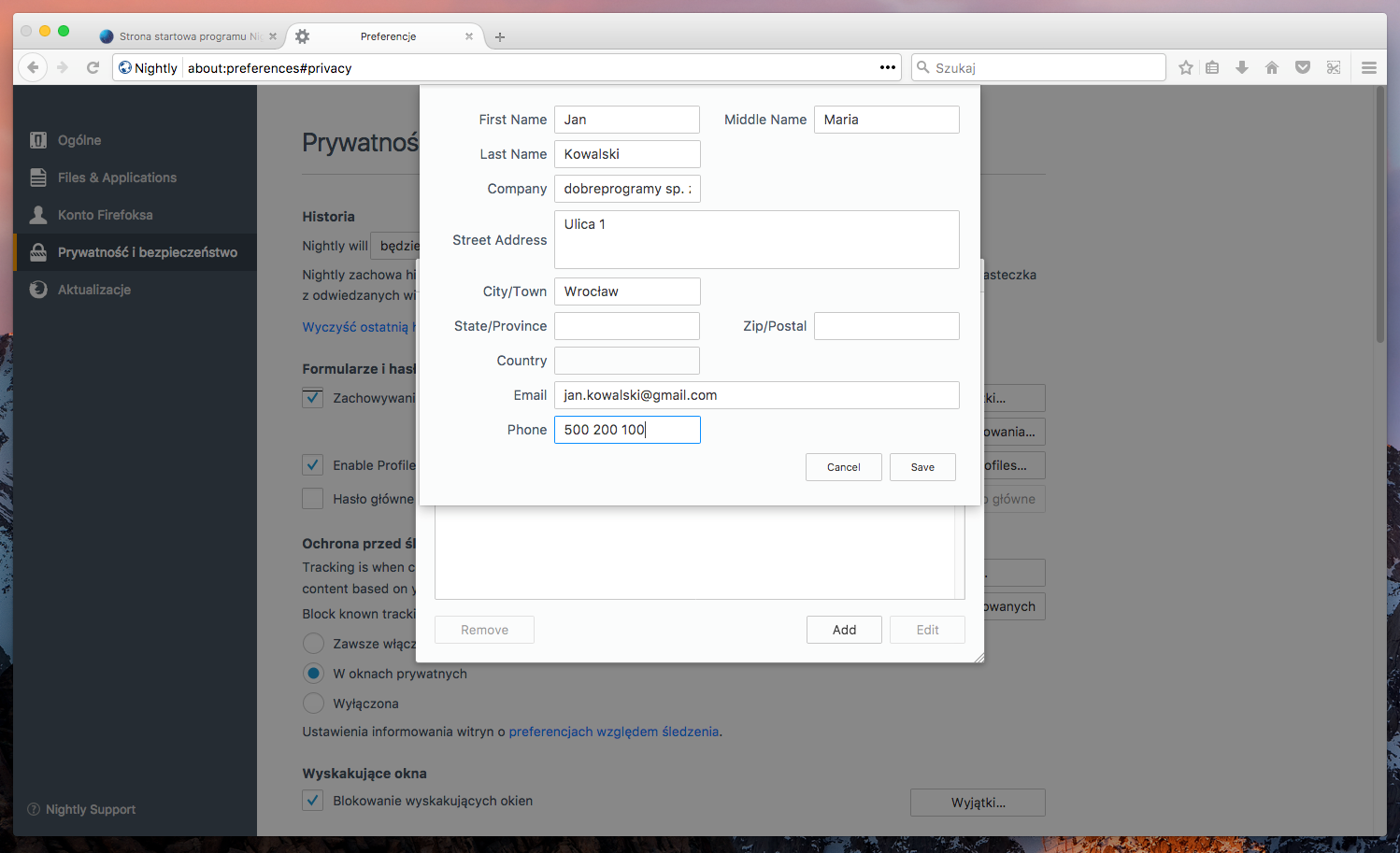Click the Forward navigation arrow
1400x853 pixels.
[x=63, y=67]
